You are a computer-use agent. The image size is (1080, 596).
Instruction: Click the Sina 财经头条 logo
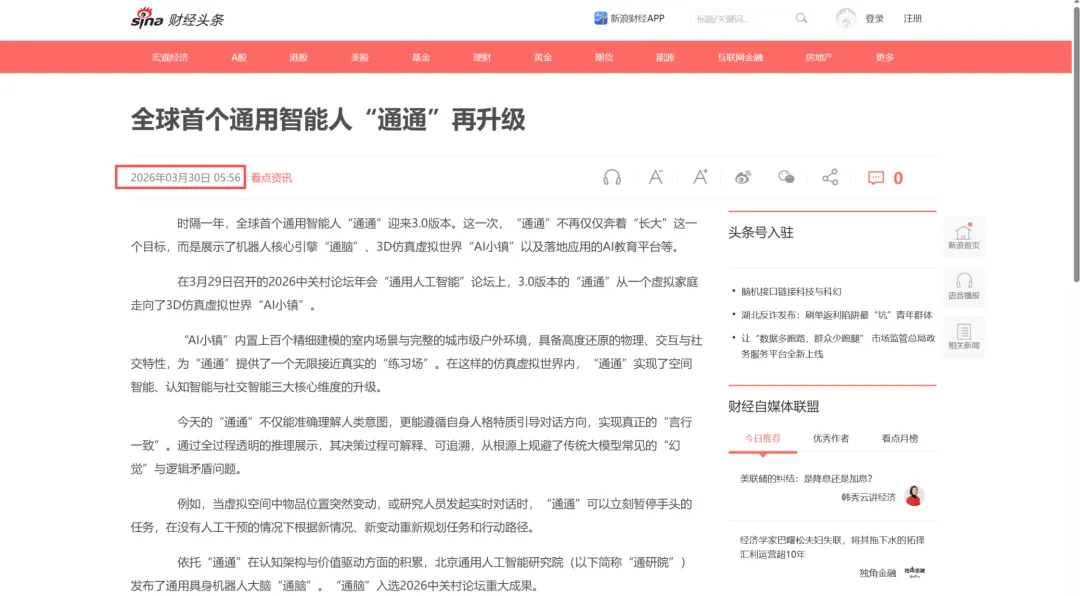pos(177,19)
